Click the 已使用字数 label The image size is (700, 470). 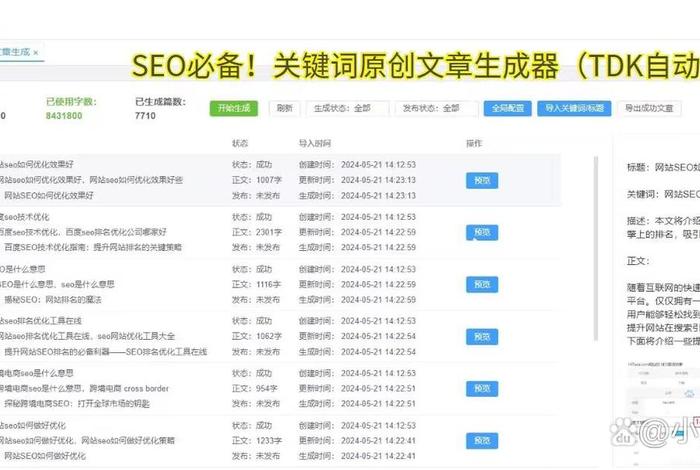[71, 102]
